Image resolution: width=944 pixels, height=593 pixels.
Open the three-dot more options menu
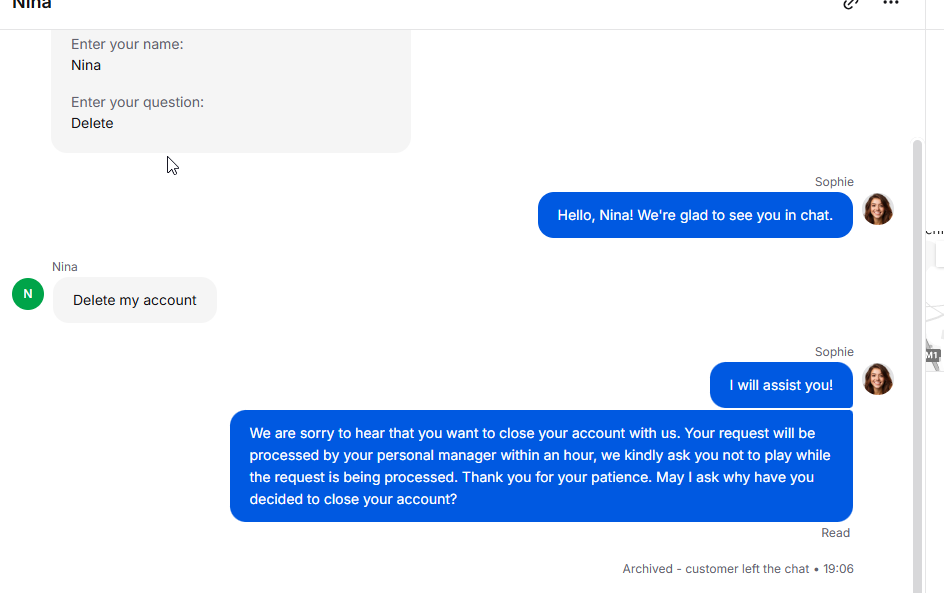(891, 4)
